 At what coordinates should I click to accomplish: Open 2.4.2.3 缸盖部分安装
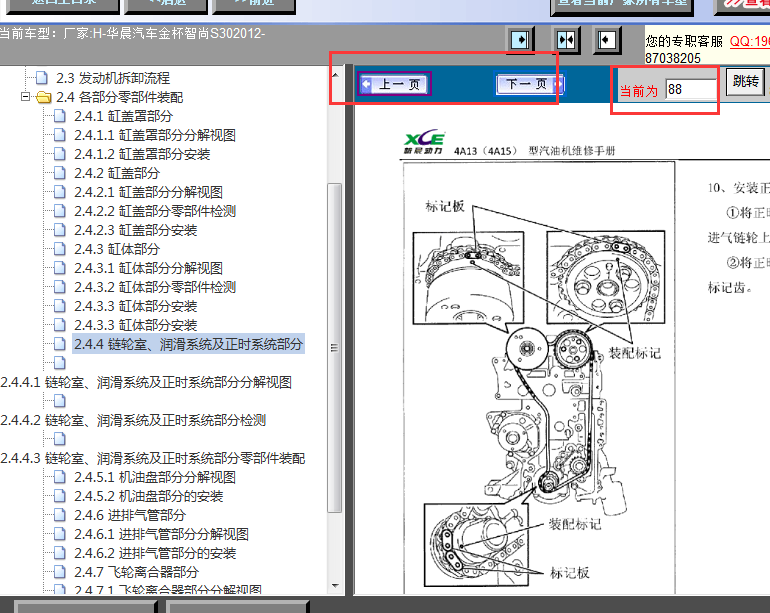(x=136, y=230)
